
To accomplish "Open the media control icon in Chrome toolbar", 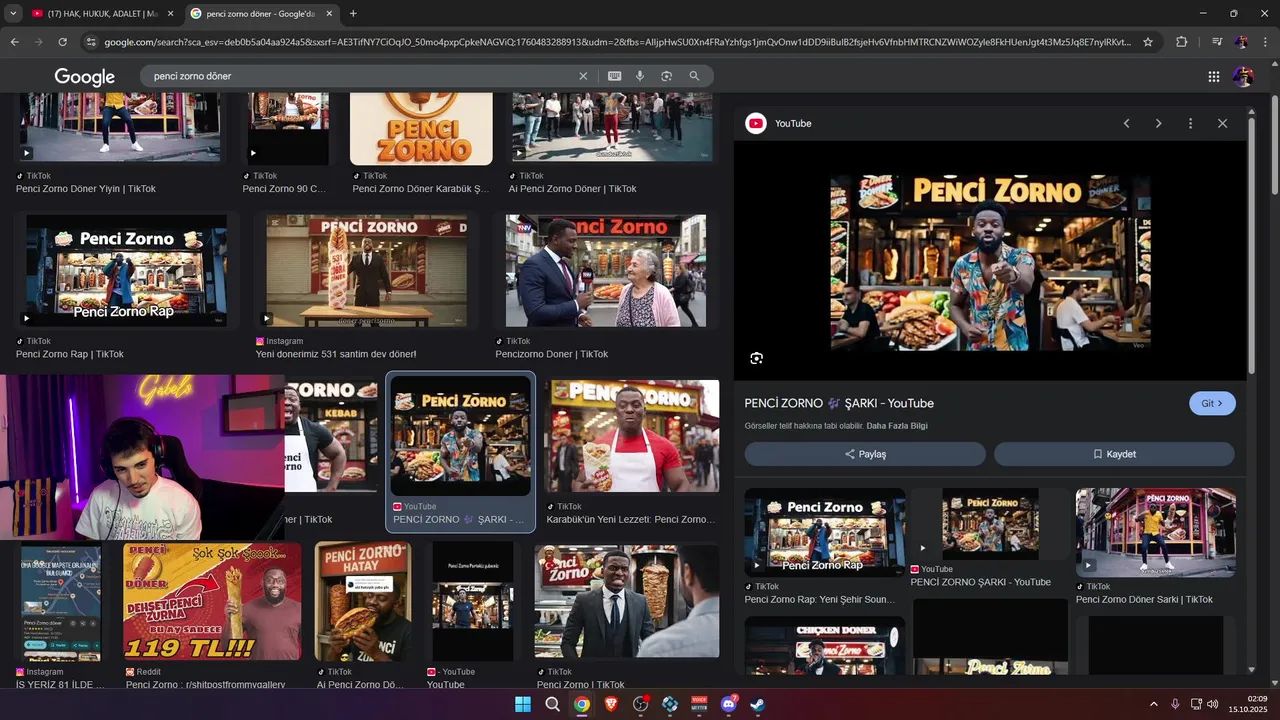I will click(x=1216, y=42).
